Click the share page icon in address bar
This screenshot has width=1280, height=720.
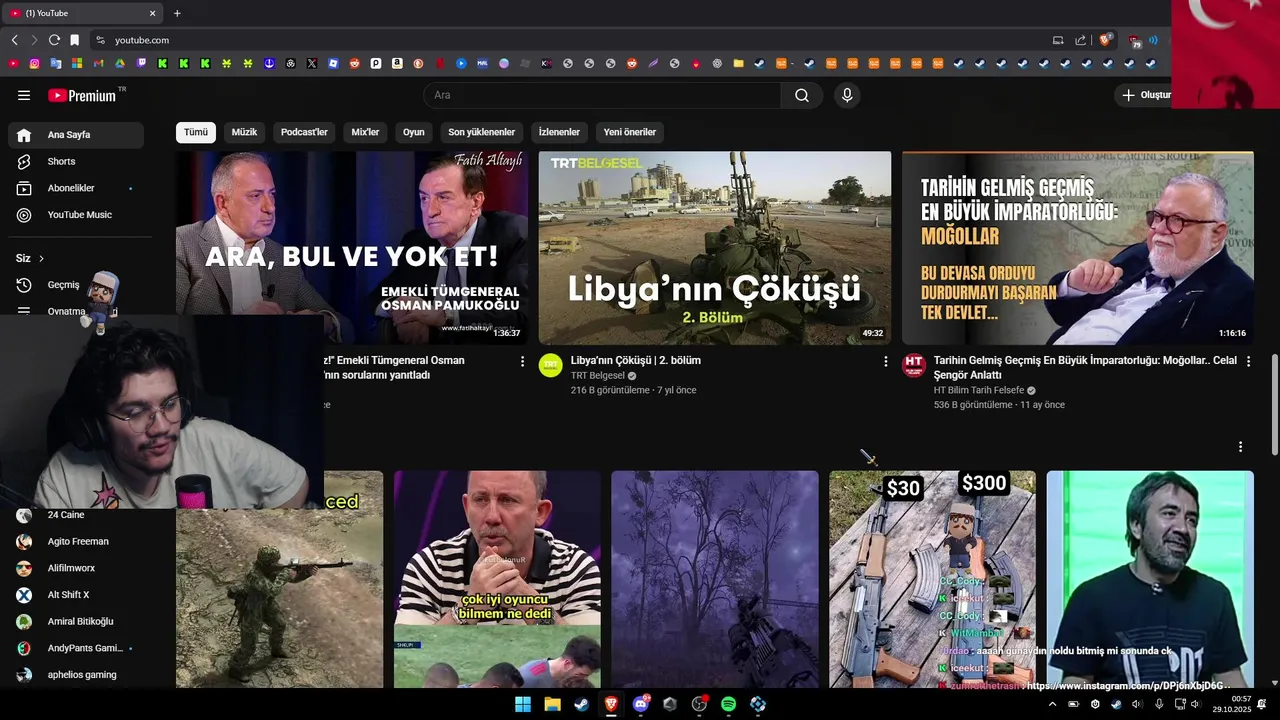(1080, 40)
